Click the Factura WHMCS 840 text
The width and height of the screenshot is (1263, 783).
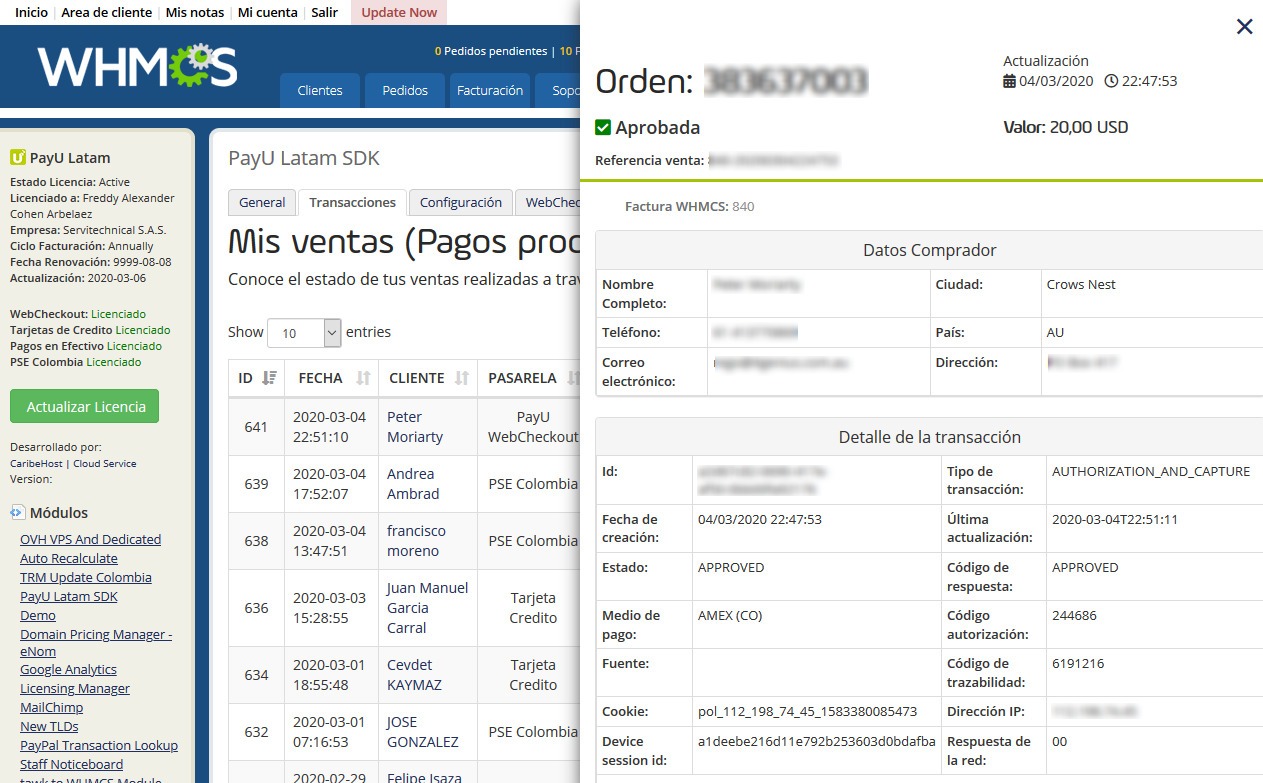tap(690, 206)
